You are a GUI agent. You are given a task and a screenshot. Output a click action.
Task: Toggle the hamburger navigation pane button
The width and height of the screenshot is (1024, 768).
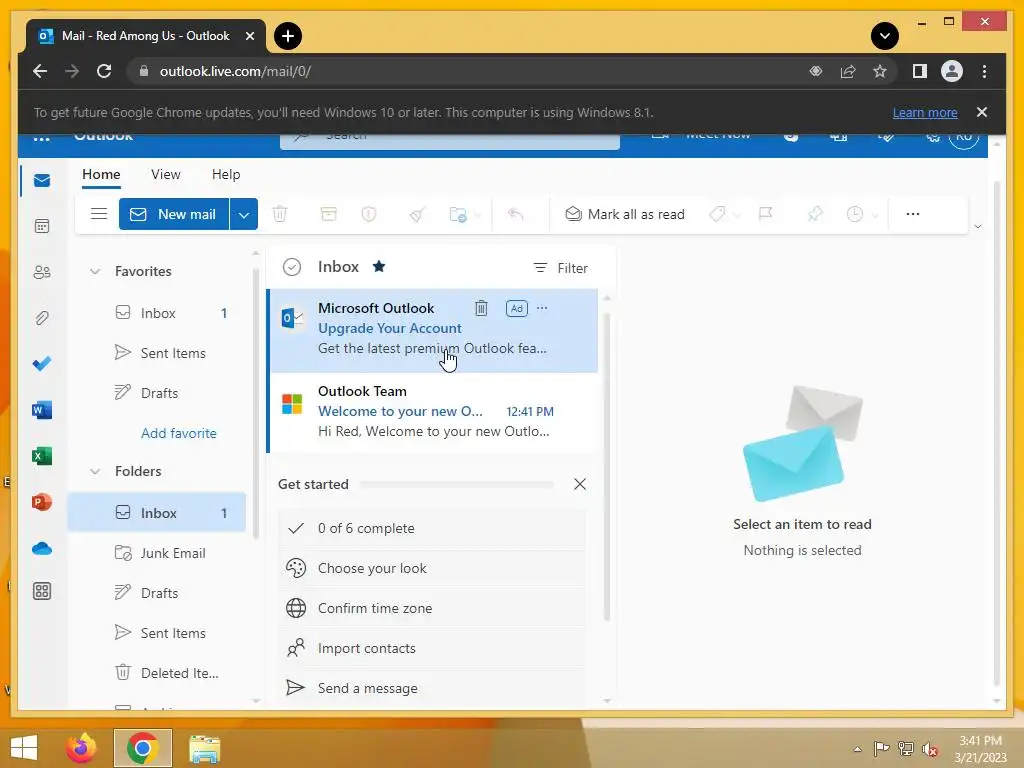pyautogui.click(x=99, y=214)
